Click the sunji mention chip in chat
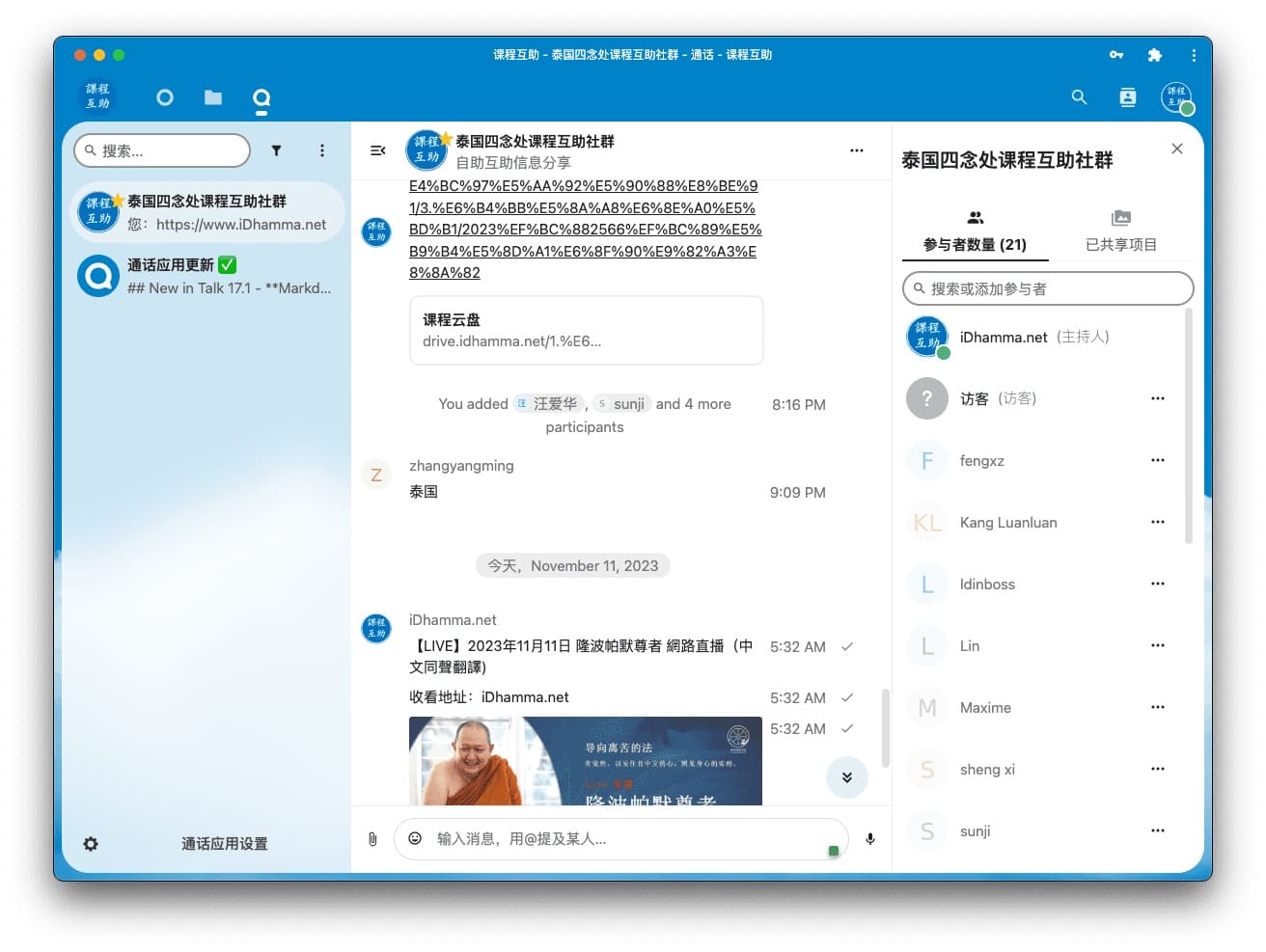1266x952 pixels. point(620,404)
